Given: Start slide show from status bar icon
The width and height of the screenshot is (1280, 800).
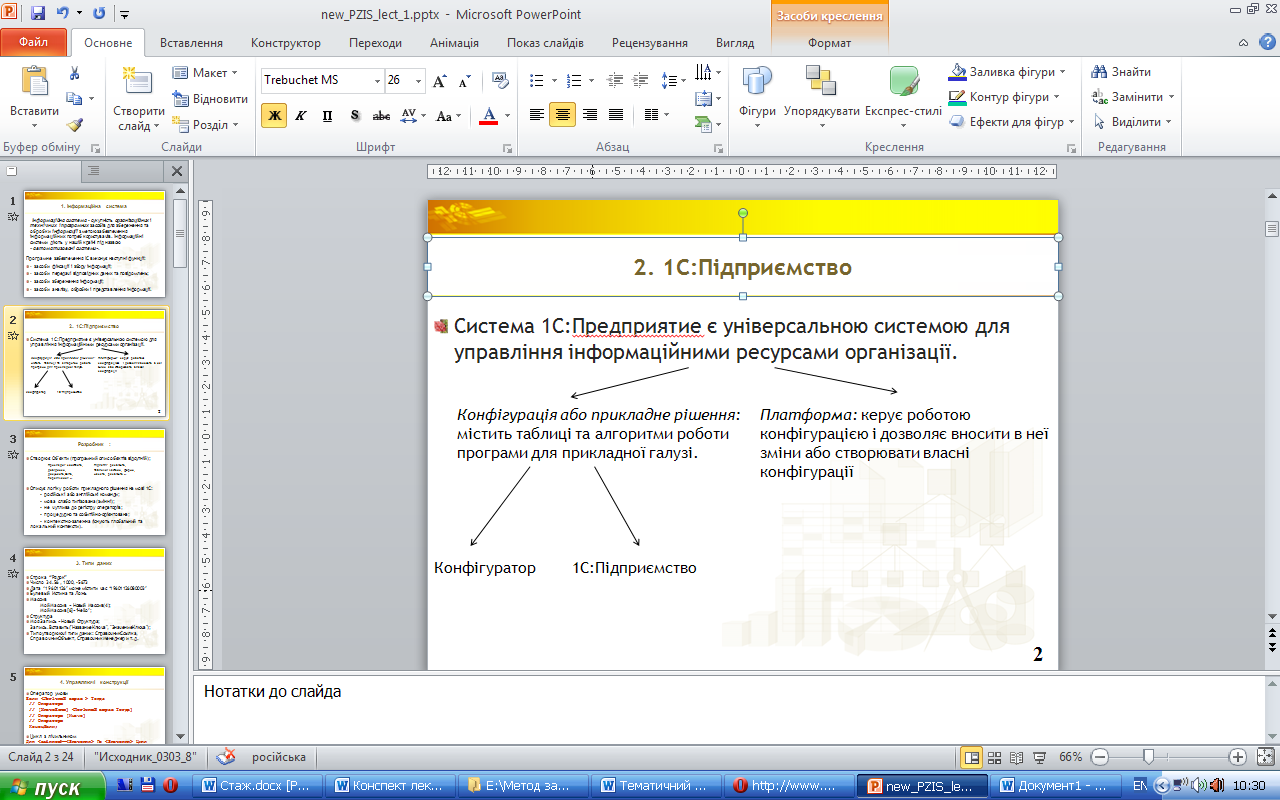Looking at the screenshot, I should [x=1040, y=757].
